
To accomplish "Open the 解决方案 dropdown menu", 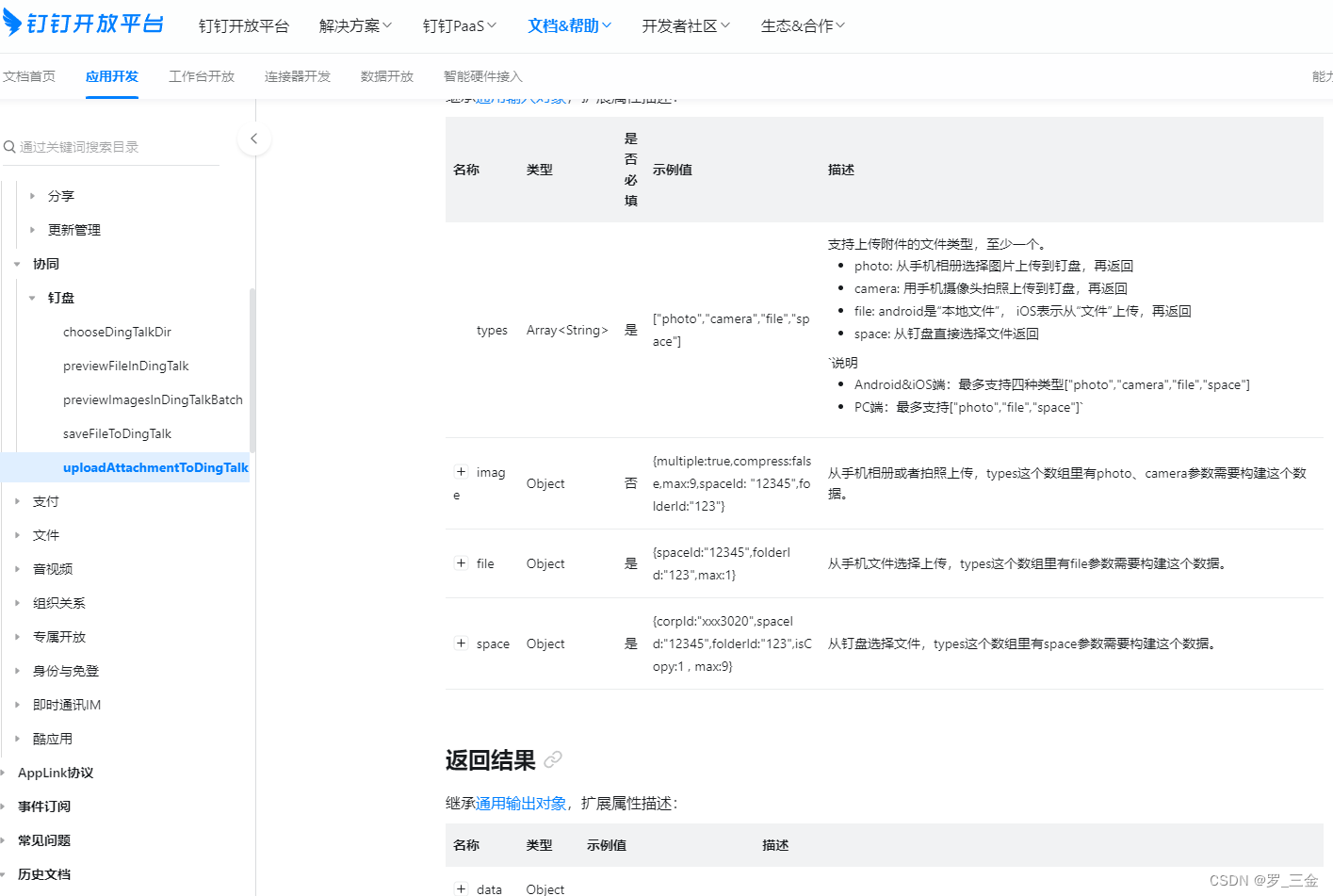I will point(355,26).
